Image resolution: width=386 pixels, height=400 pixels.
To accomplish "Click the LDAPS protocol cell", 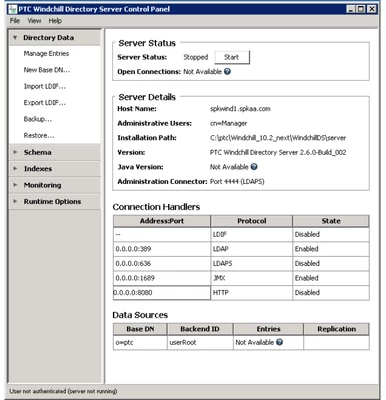I will [252, 263].
